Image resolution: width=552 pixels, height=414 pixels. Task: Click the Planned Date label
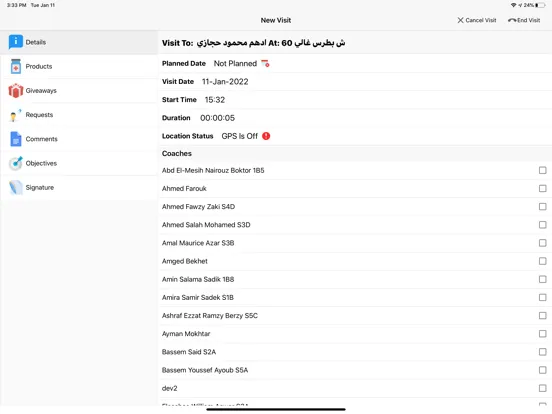184,64
